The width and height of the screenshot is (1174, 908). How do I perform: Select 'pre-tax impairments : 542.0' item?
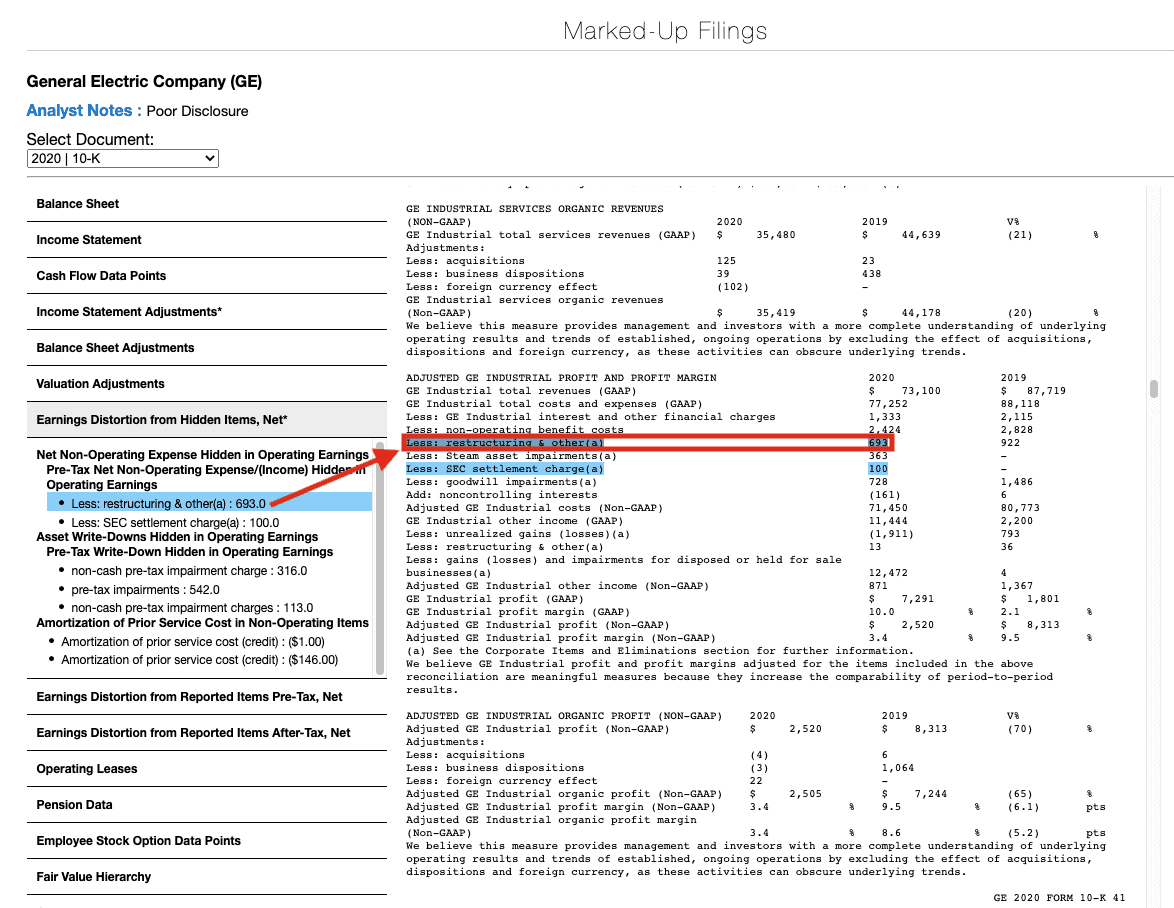(x=145, y=590)
